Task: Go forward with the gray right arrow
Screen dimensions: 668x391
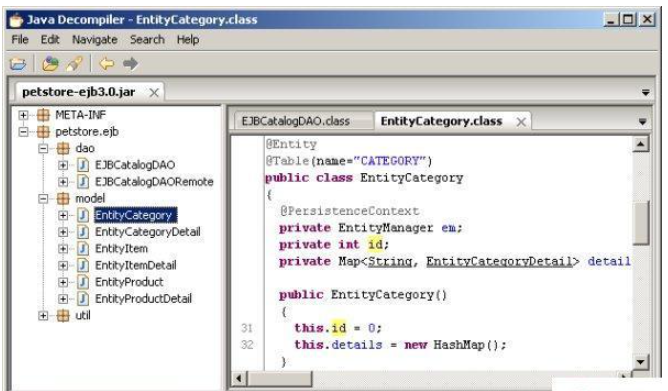Action: pyautogui.click(x=130, y=64)
